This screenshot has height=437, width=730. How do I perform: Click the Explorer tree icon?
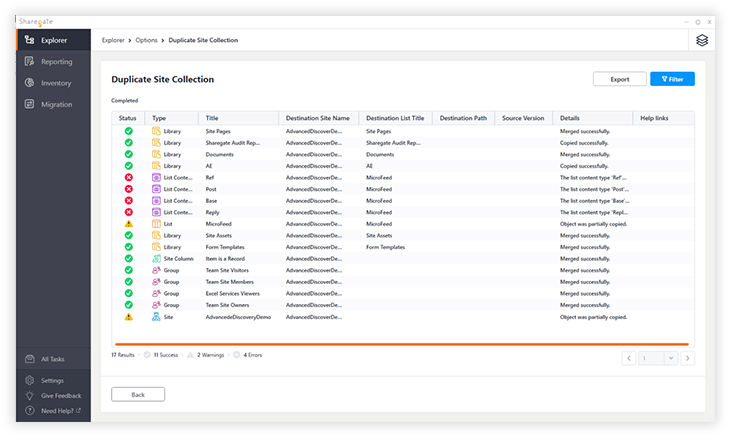pos(29,40)
